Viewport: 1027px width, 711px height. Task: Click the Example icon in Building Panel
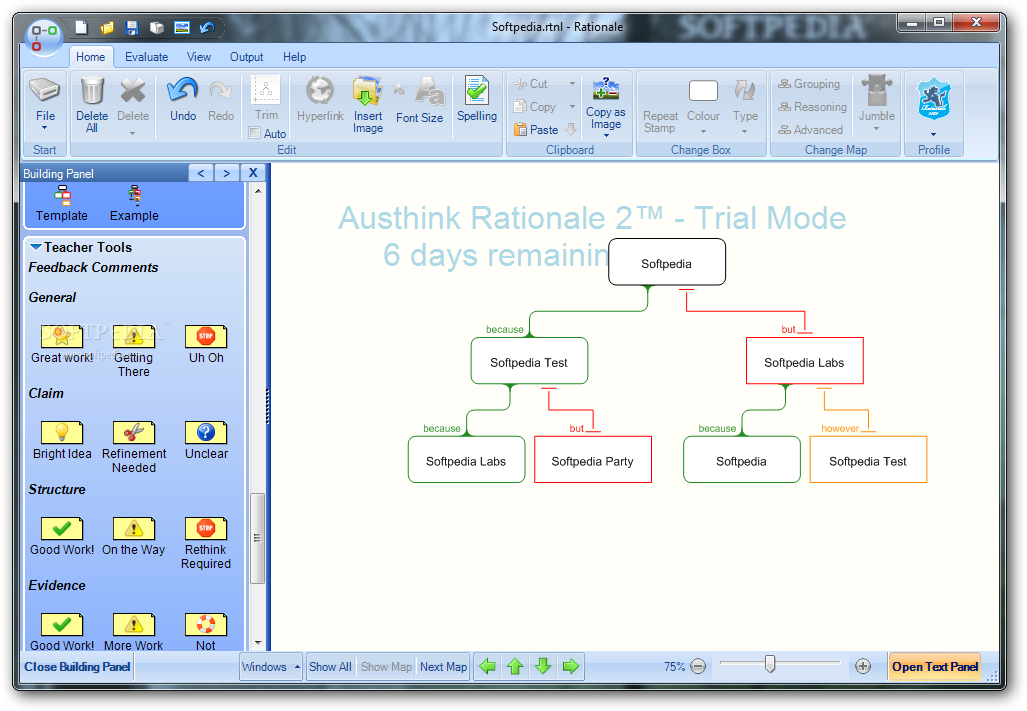[x=134, y=195]
